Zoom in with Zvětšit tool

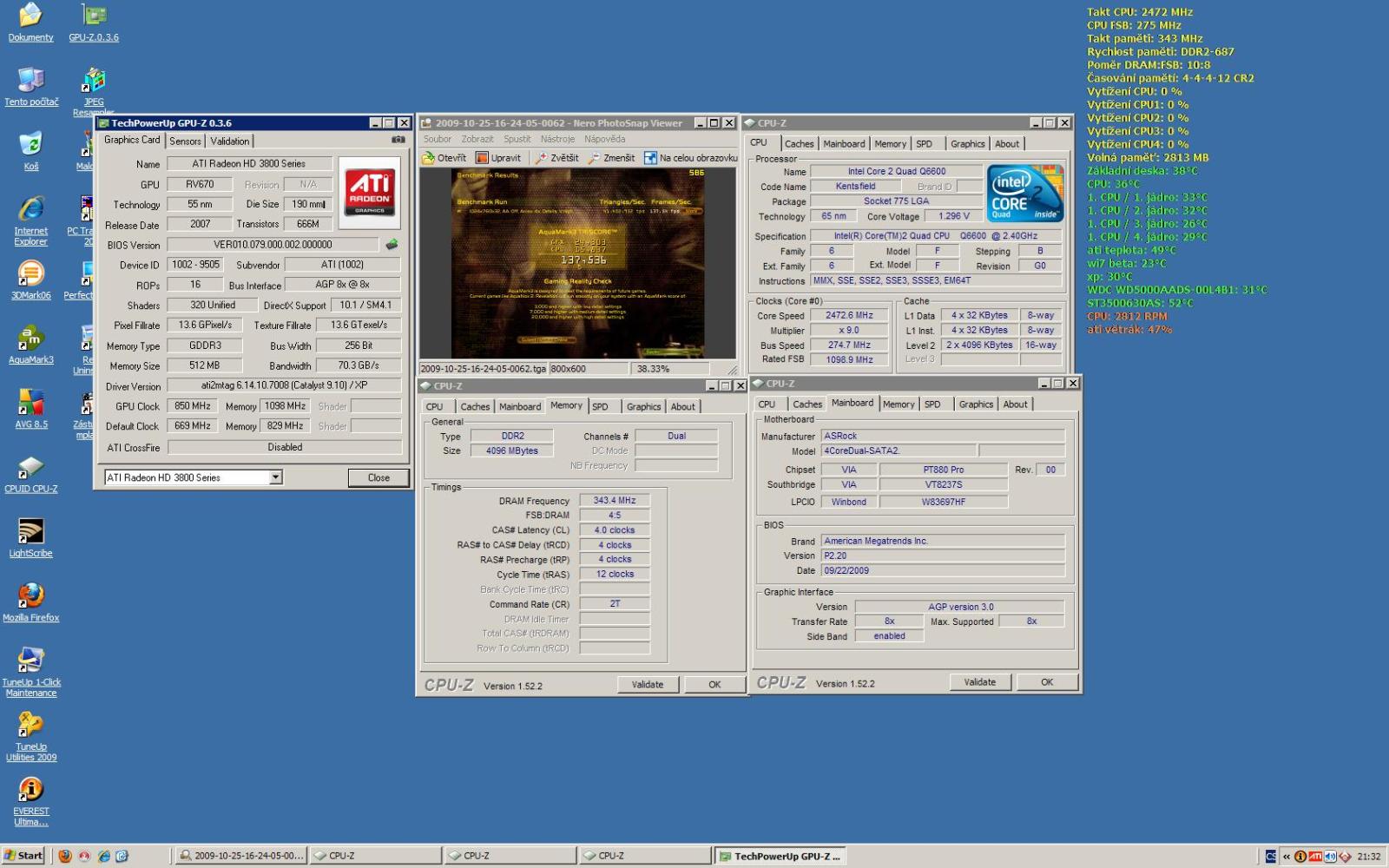[x=556, y=158]
